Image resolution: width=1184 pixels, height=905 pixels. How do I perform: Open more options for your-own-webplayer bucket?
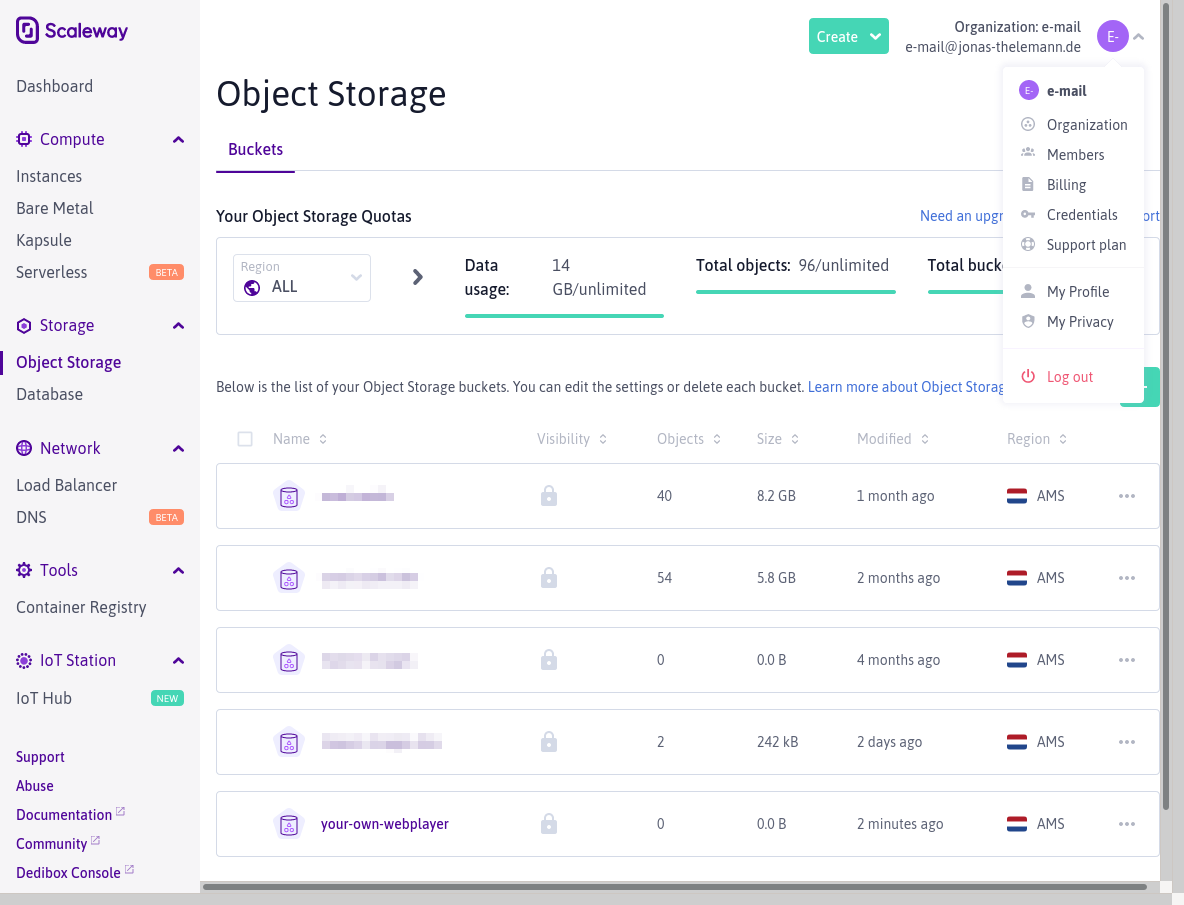pyautogui.click(x=1127, y=823)
